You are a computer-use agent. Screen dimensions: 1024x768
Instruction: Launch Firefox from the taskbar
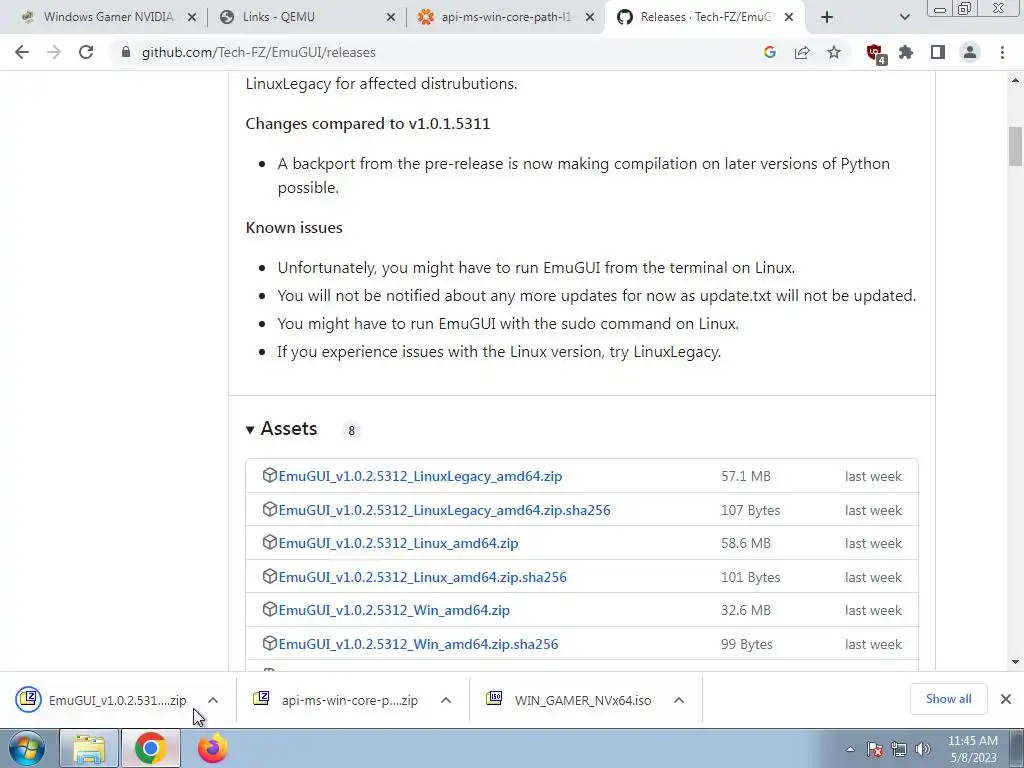click(212, 748)
